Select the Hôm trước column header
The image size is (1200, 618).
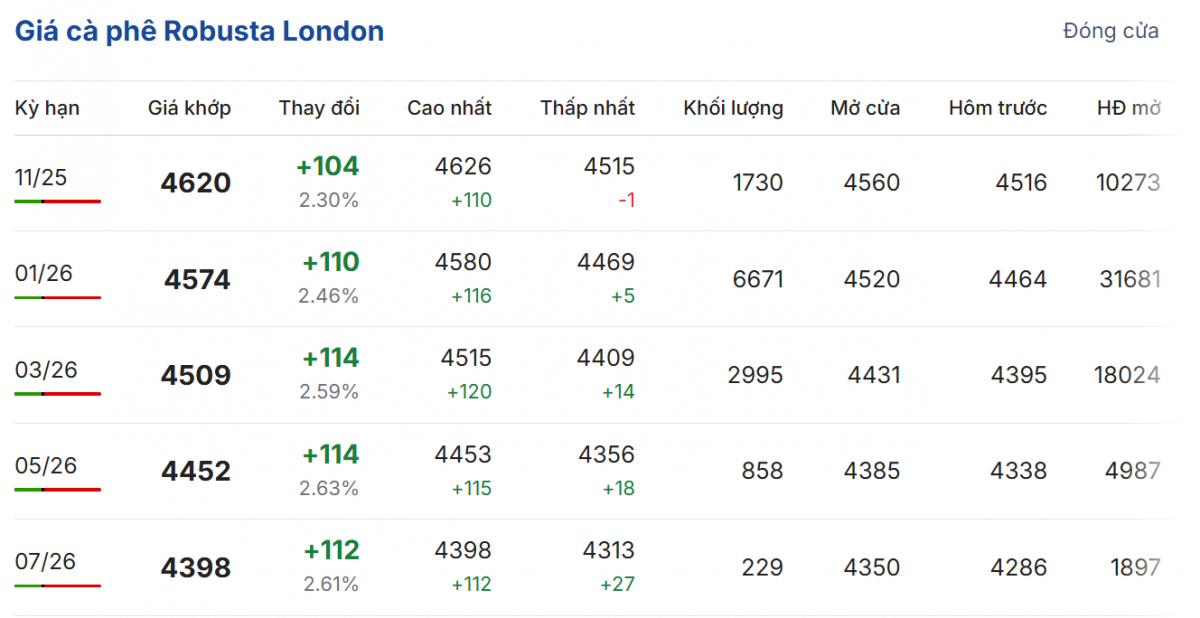(x=997, y=108)
